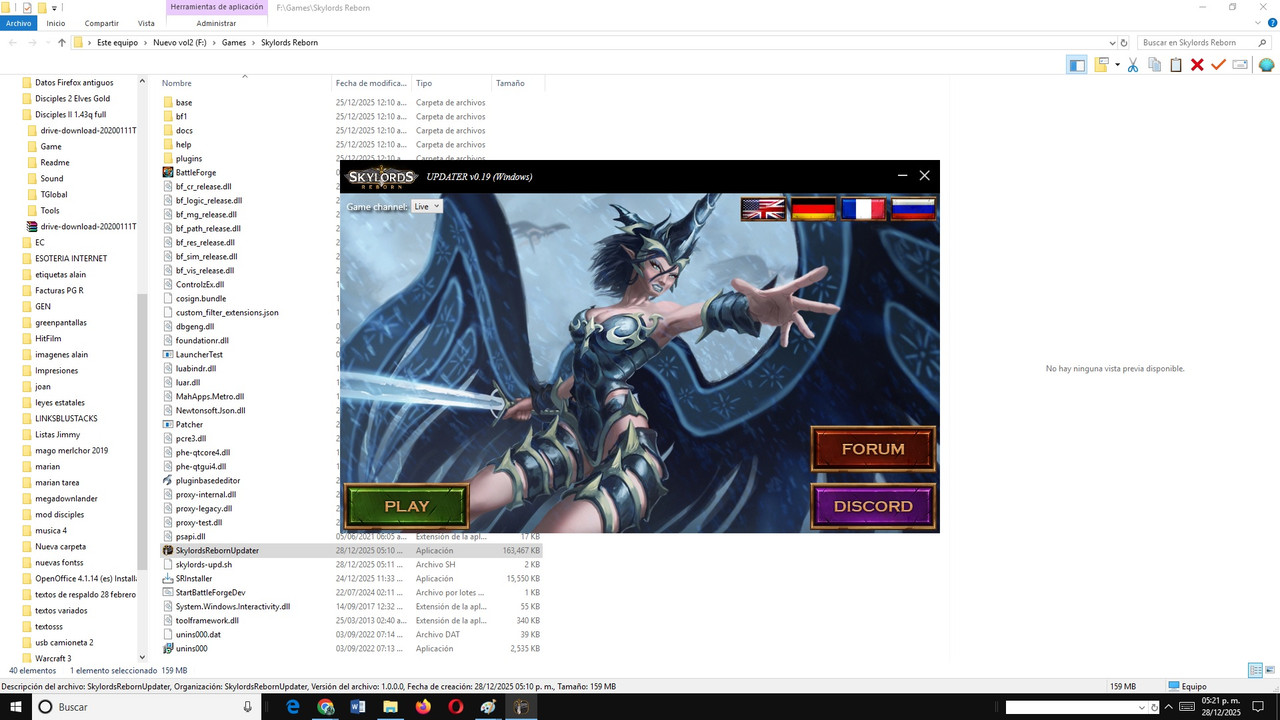Switch to the Vista ribbon tab
This screenshot has width=1280, height=720.
tap(146, 23)
